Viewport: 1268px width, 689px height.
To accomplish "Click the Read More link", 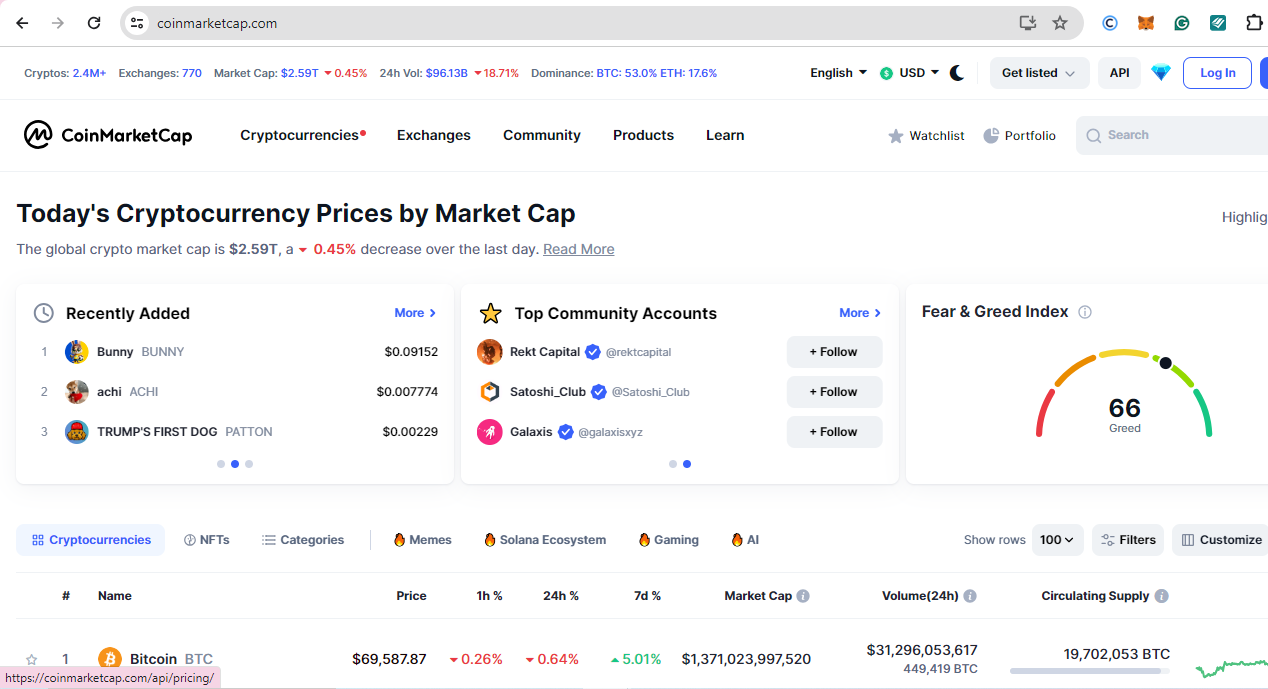I will (579, 249).
